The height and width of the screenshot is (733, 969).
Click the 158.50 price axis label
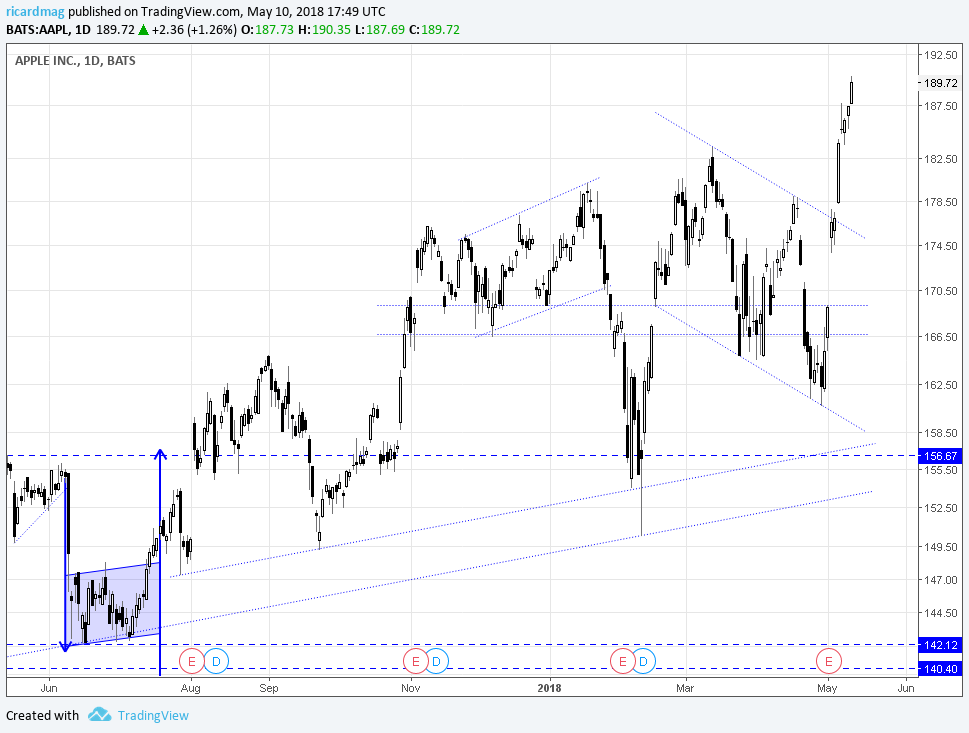(x=941, y=433)
